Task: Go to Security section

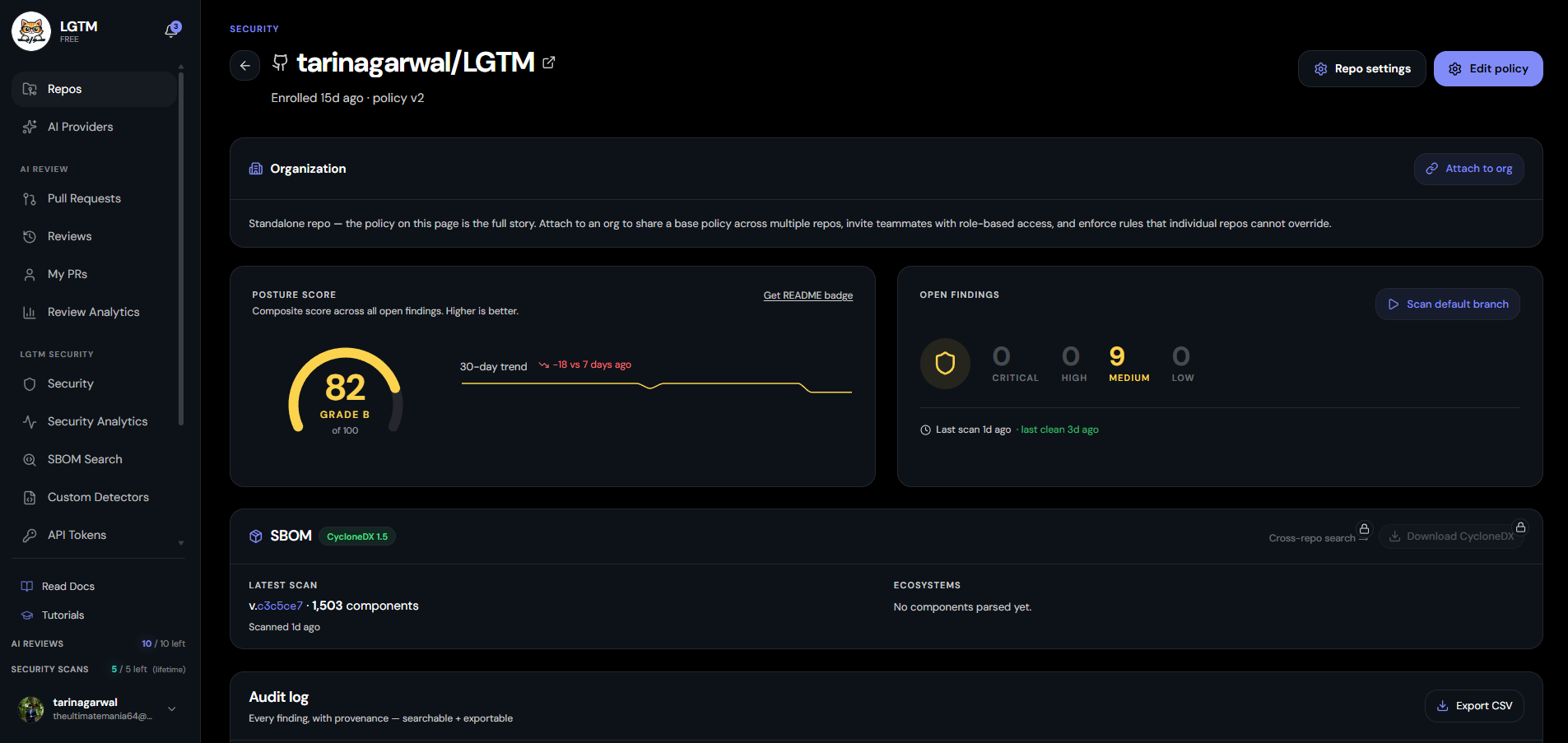Action: pos(95,383)
